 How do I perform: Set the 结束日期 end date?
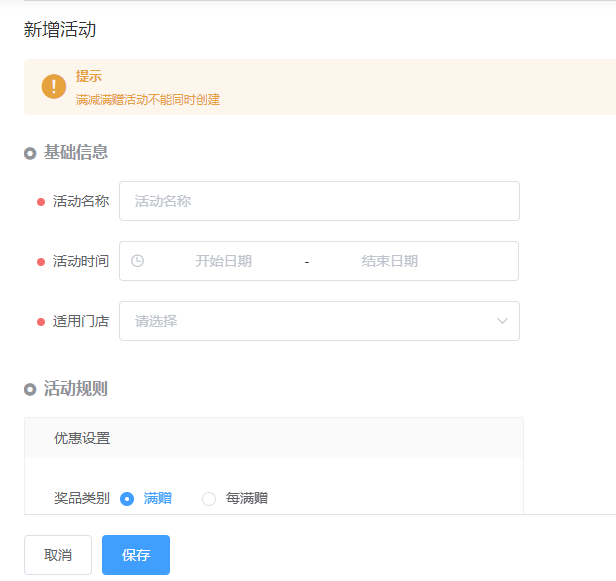click(389, 261)
